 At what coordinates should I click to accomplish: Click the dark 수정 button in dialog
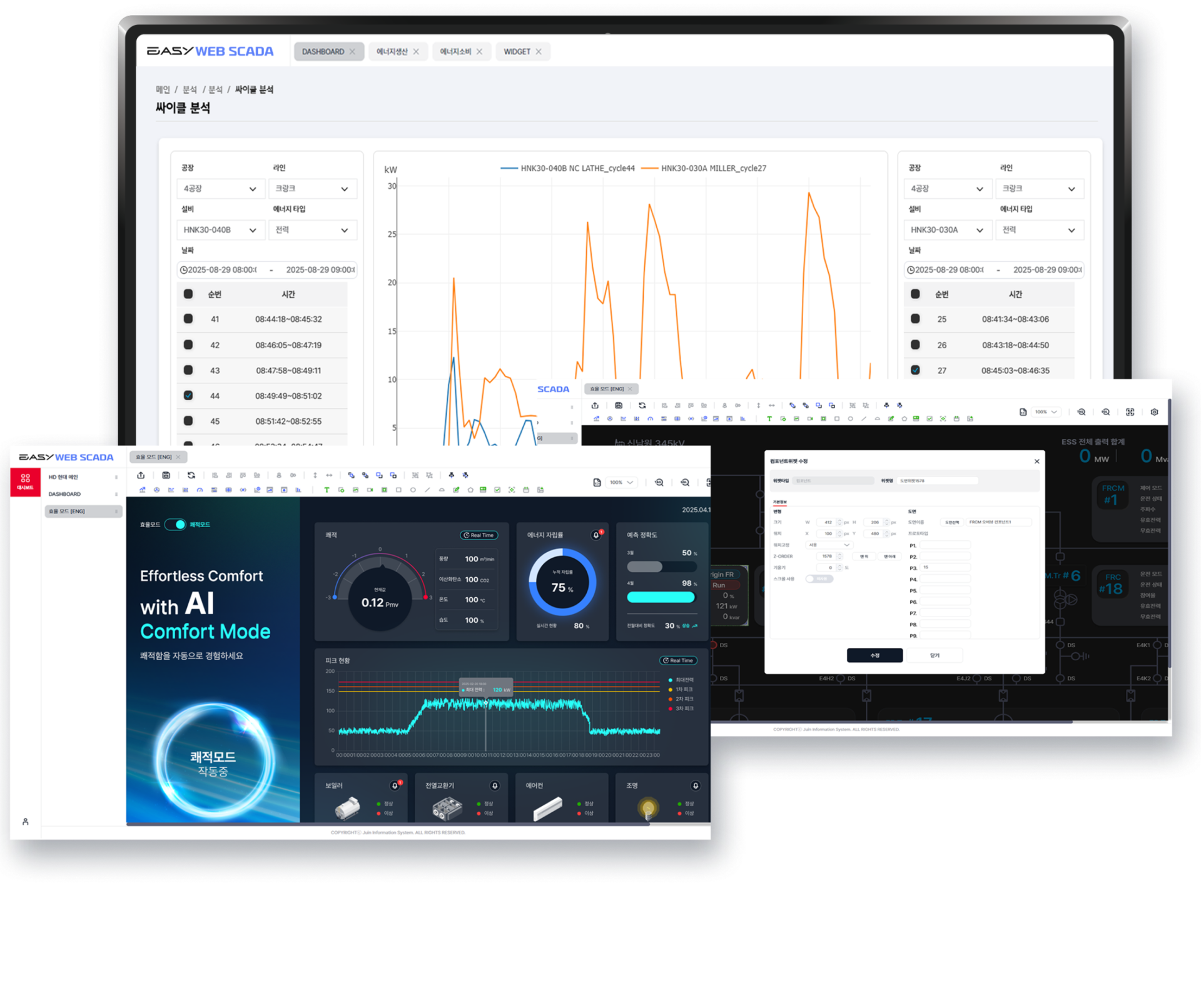874,655
